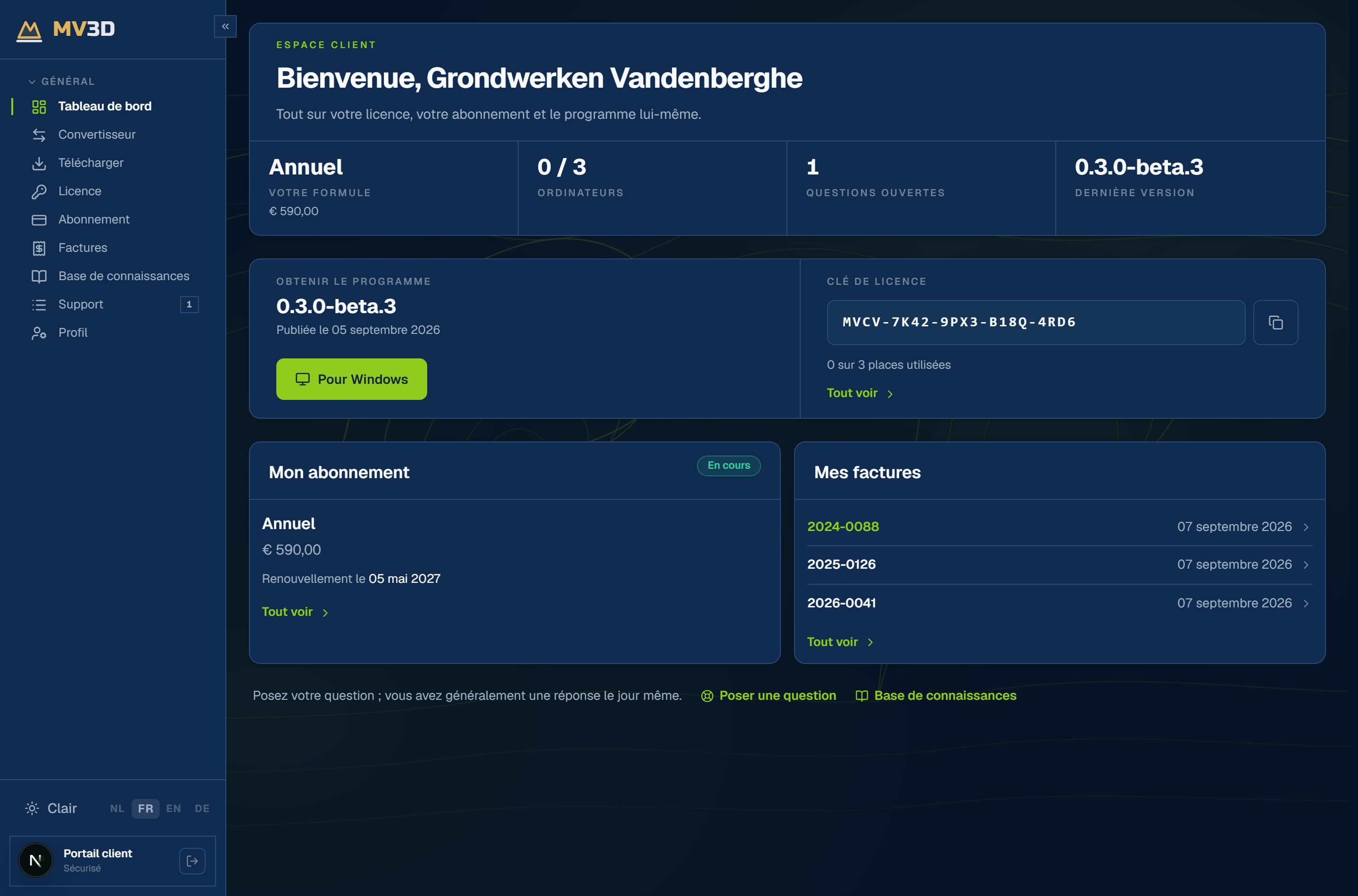
Task: Switch language to EN
Action: pos(174,809)
